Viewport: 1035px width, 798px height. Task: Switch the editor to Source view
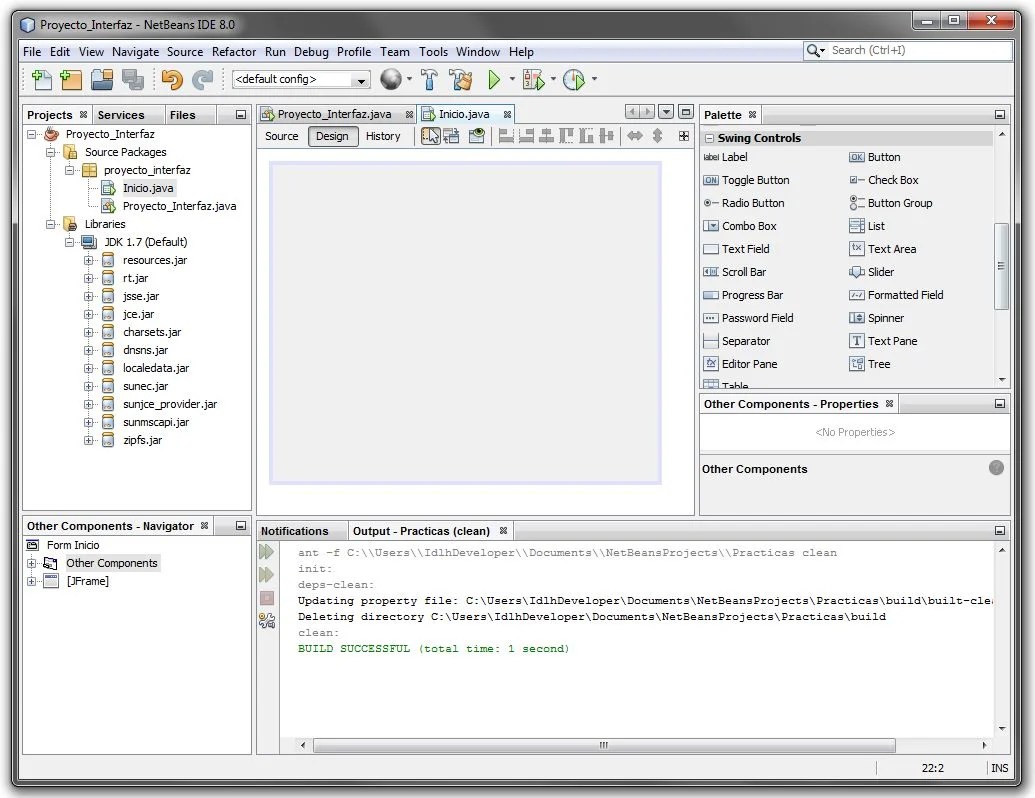(281, 136)
